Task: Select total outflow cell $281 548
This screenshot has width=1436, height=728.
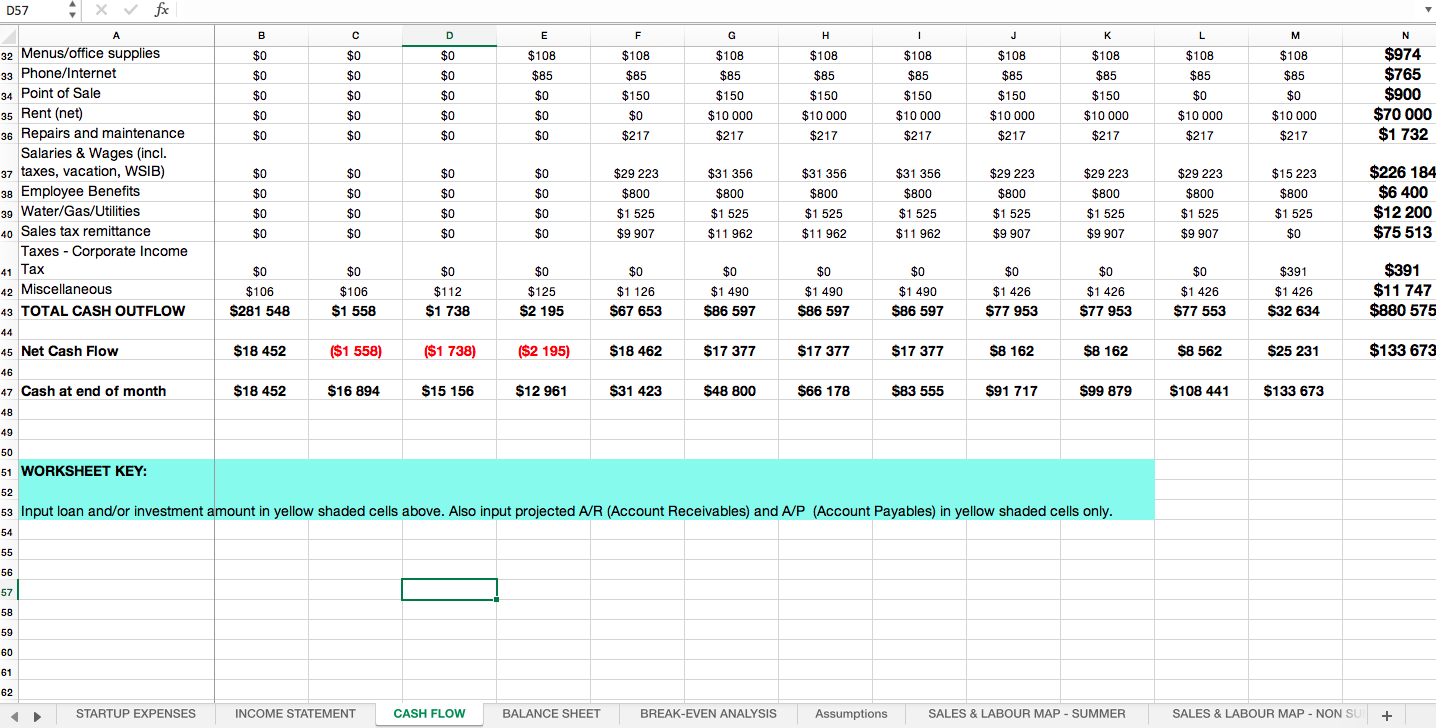Action: [x=259, y=311]
